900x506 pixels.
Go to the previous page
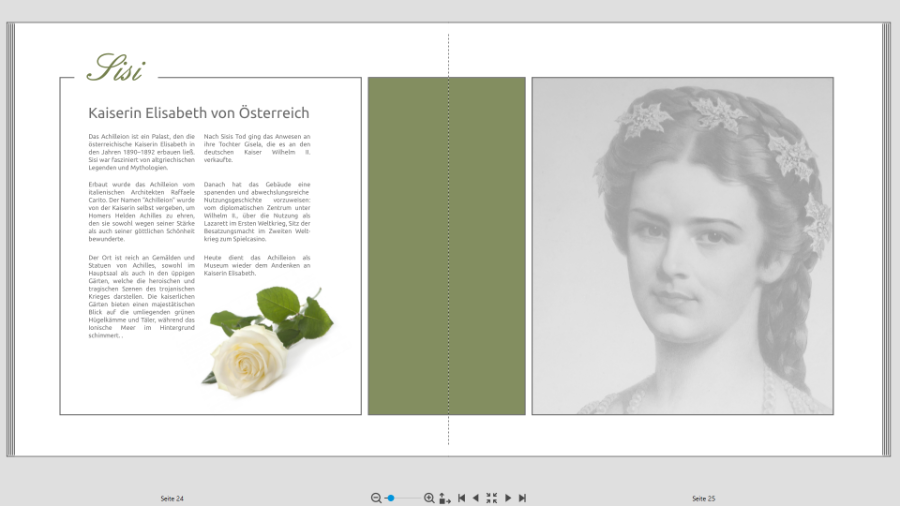click(475, 498)
